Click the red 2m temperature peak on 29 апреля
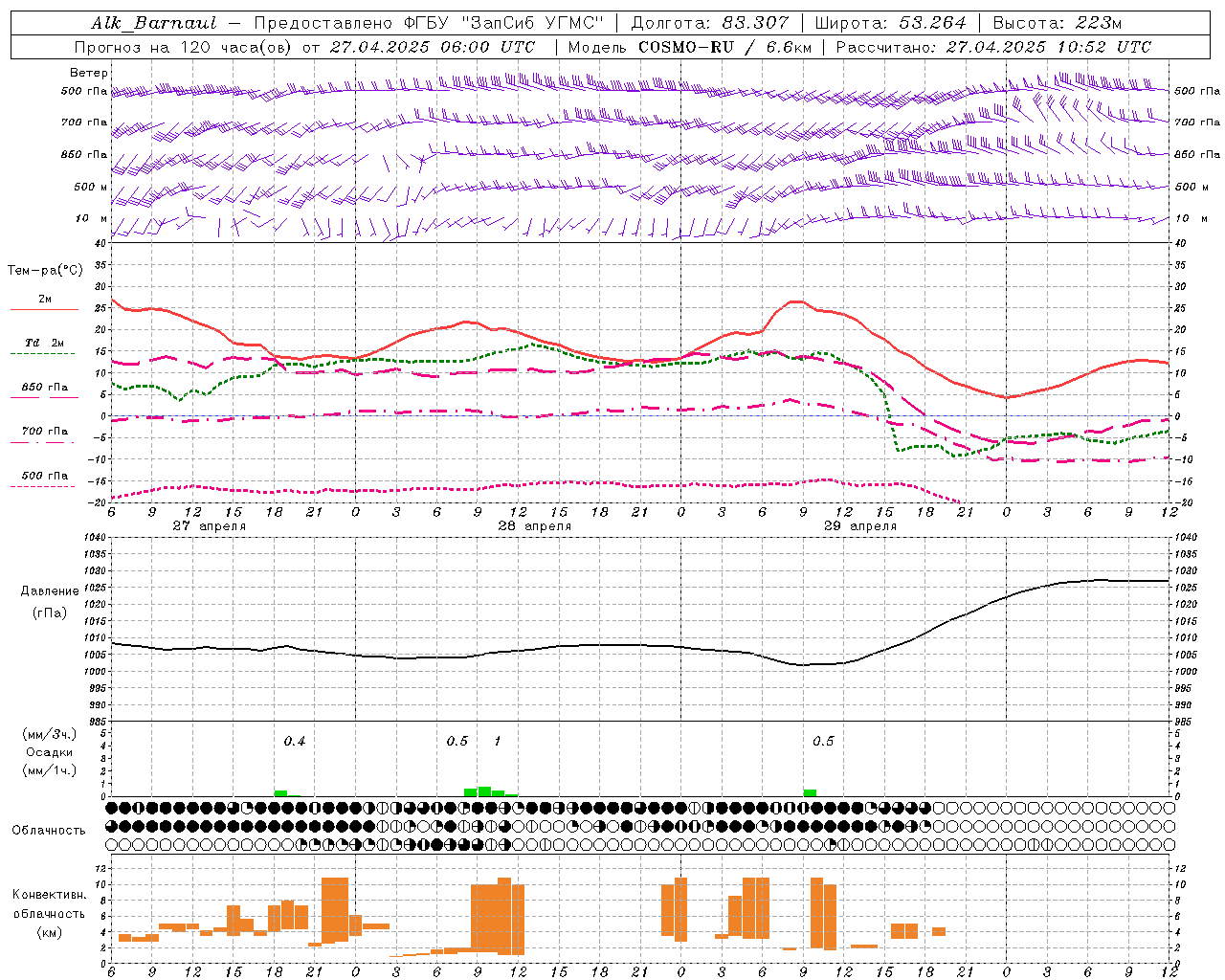The height and width of the screenshot is (980, 1225). pyautogui.click(x=794, y=301)
